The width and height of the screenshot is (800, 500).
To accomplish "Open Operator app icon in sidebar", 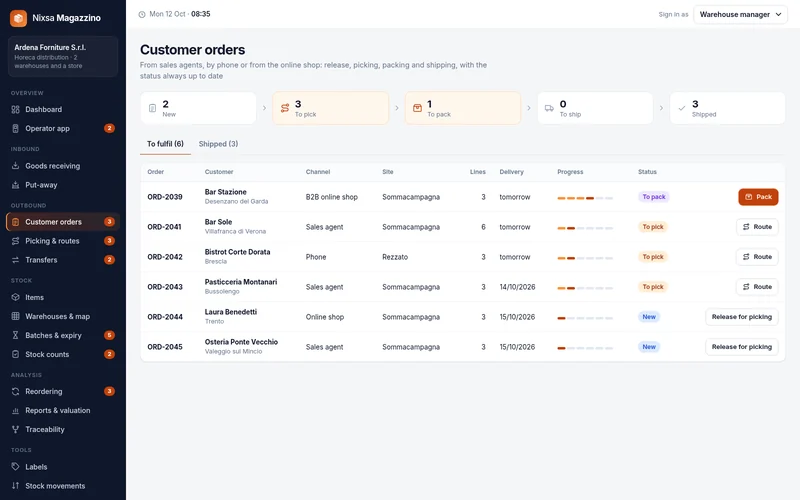I will (15, 128).
